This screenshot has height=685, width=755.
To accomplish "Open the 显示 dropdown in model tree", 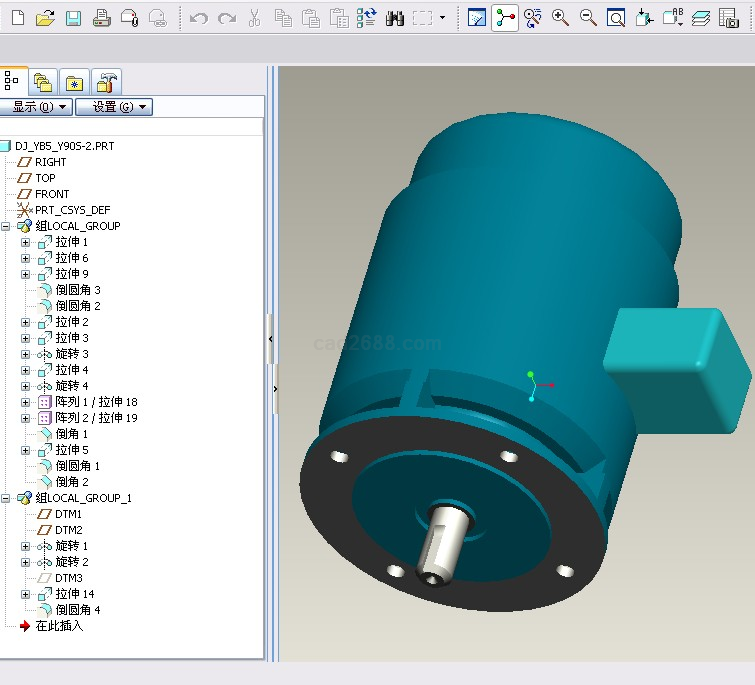I will pos(36,107).
